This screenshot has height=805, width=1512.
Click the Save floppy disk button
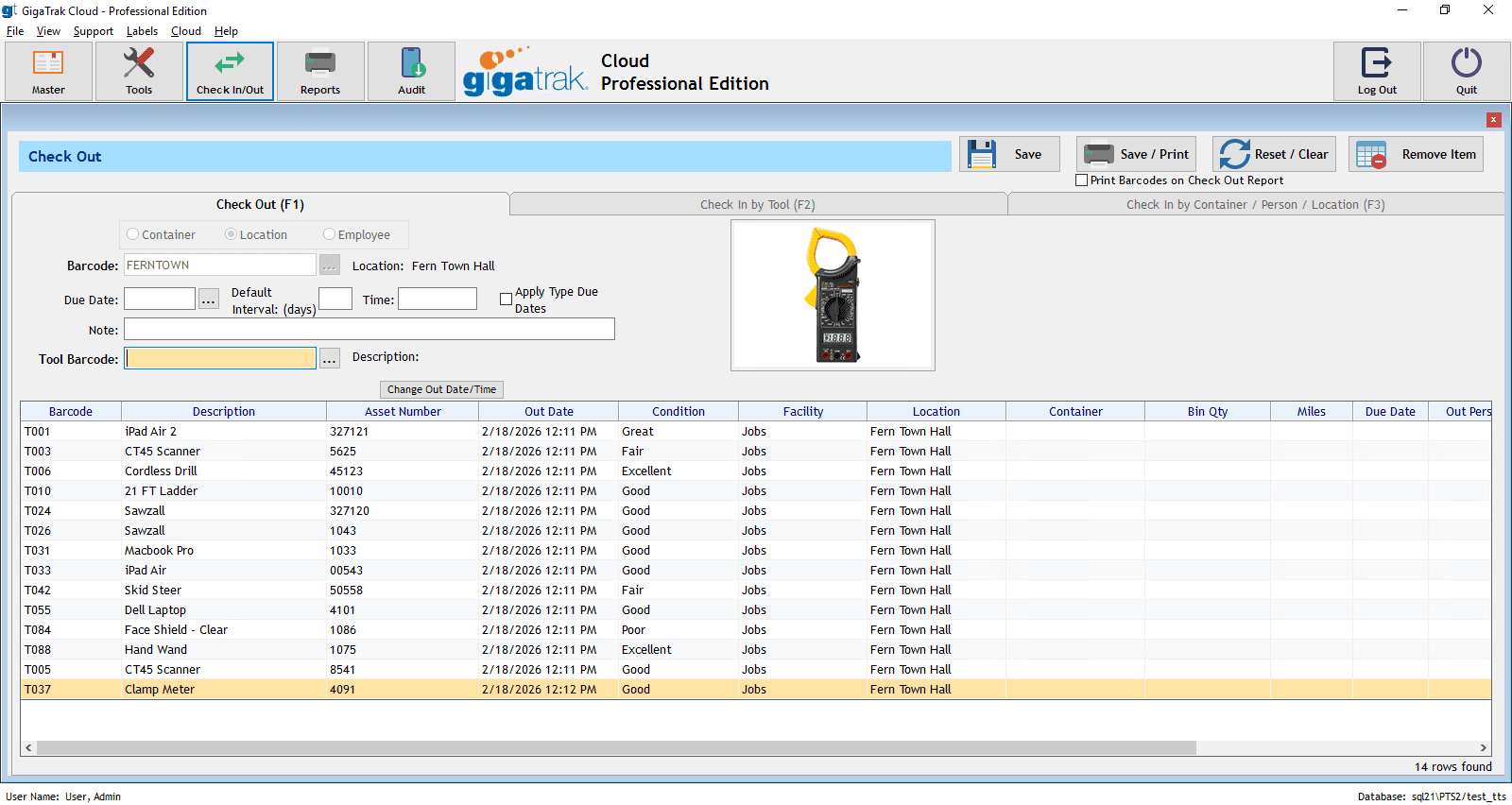[1009, 154]
